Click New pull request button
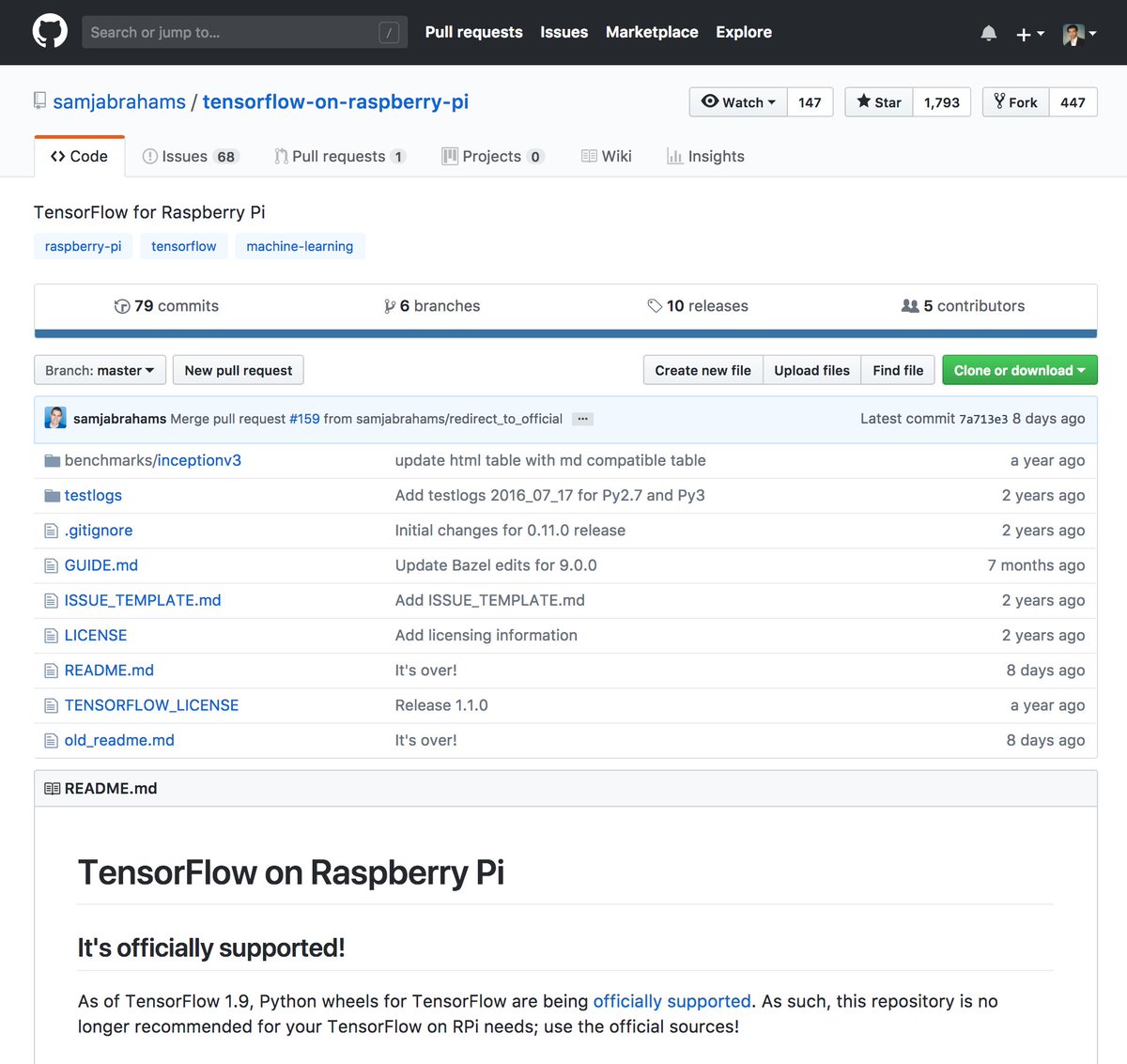Screen dimensions: 1127x1064 tap(239, 370)
